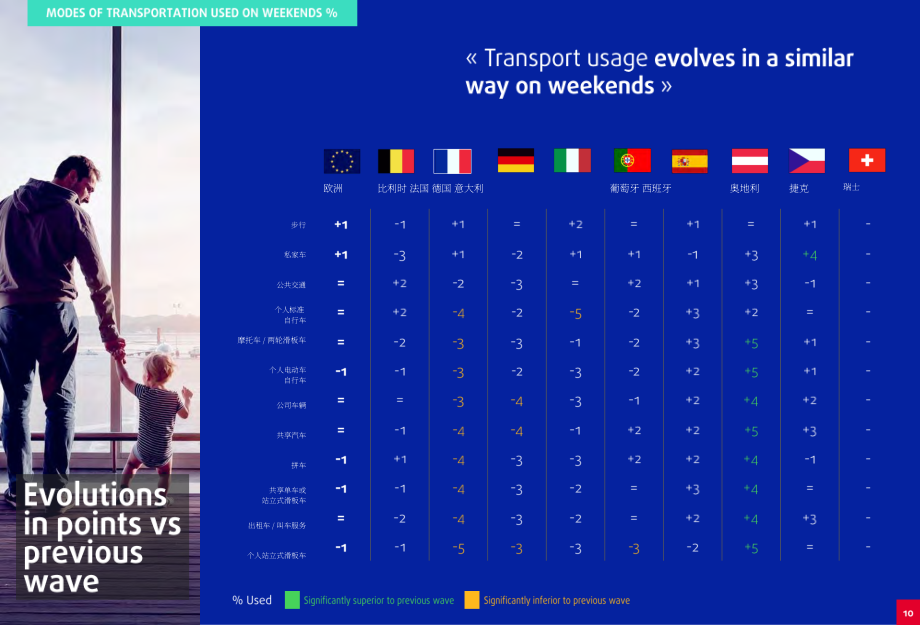Screen dimensions: 920x625
Task: Click 'Significantly superior to previous wave' legend text
Action: pyautogui.click(x=379, y=600)
